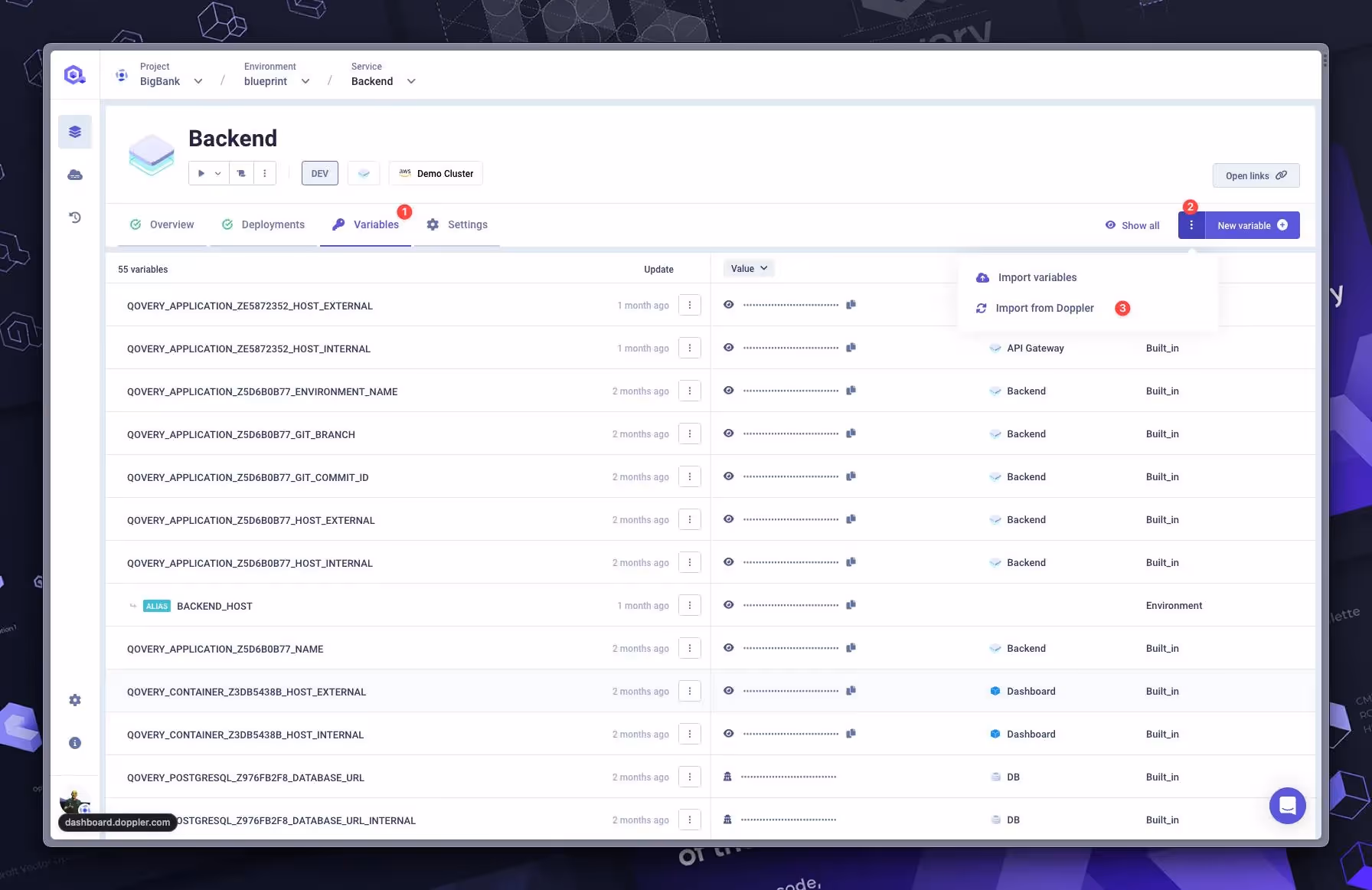Select Import from Doppler menu entry
This screenshot has width=1372, height=890.
(x=1035, y=308)
